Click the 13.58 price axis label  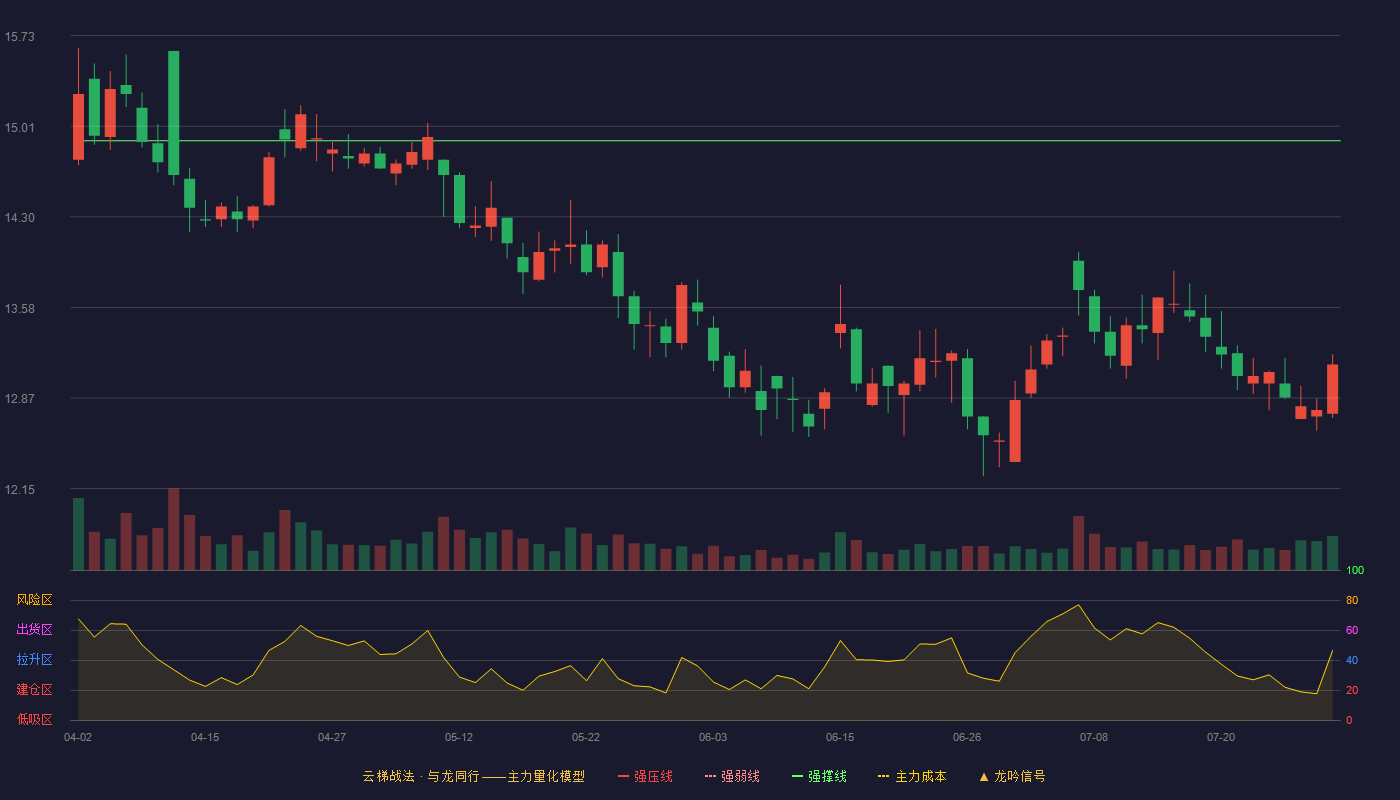tap(19, 308)
